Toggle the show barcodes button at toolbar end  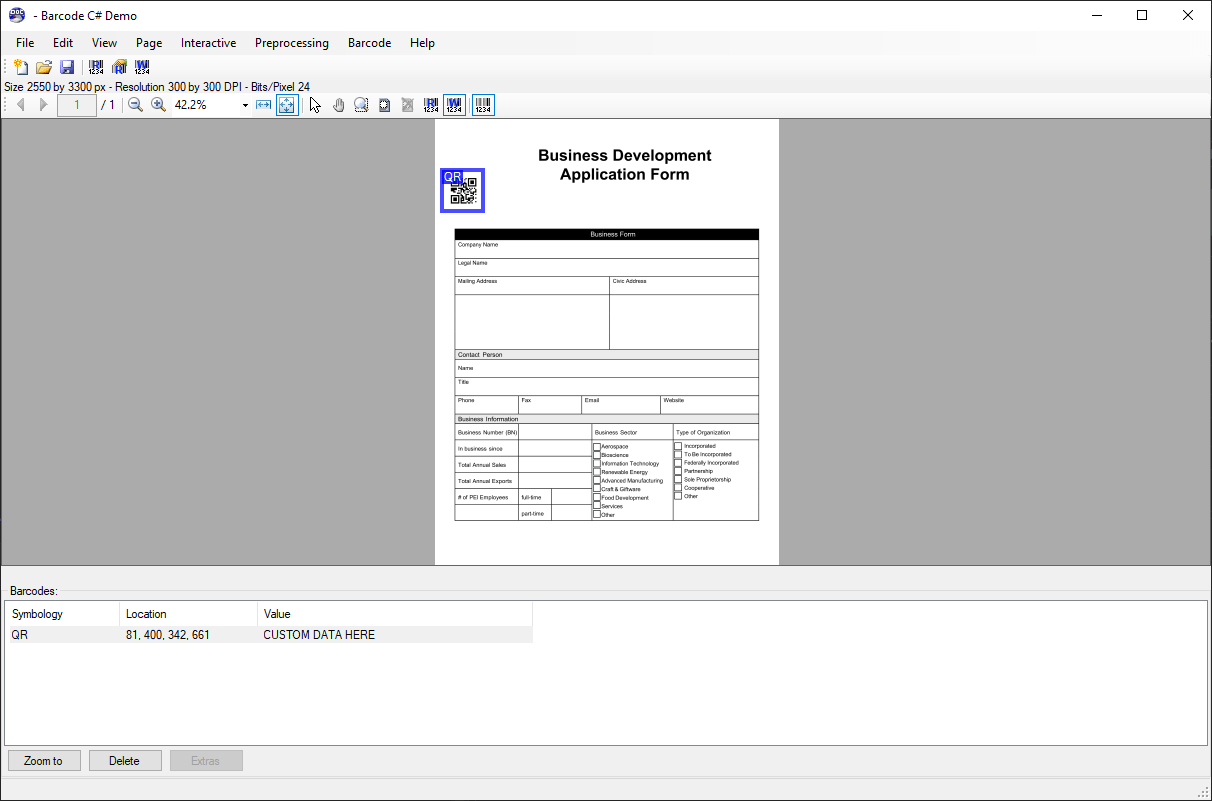coord(483,105)
